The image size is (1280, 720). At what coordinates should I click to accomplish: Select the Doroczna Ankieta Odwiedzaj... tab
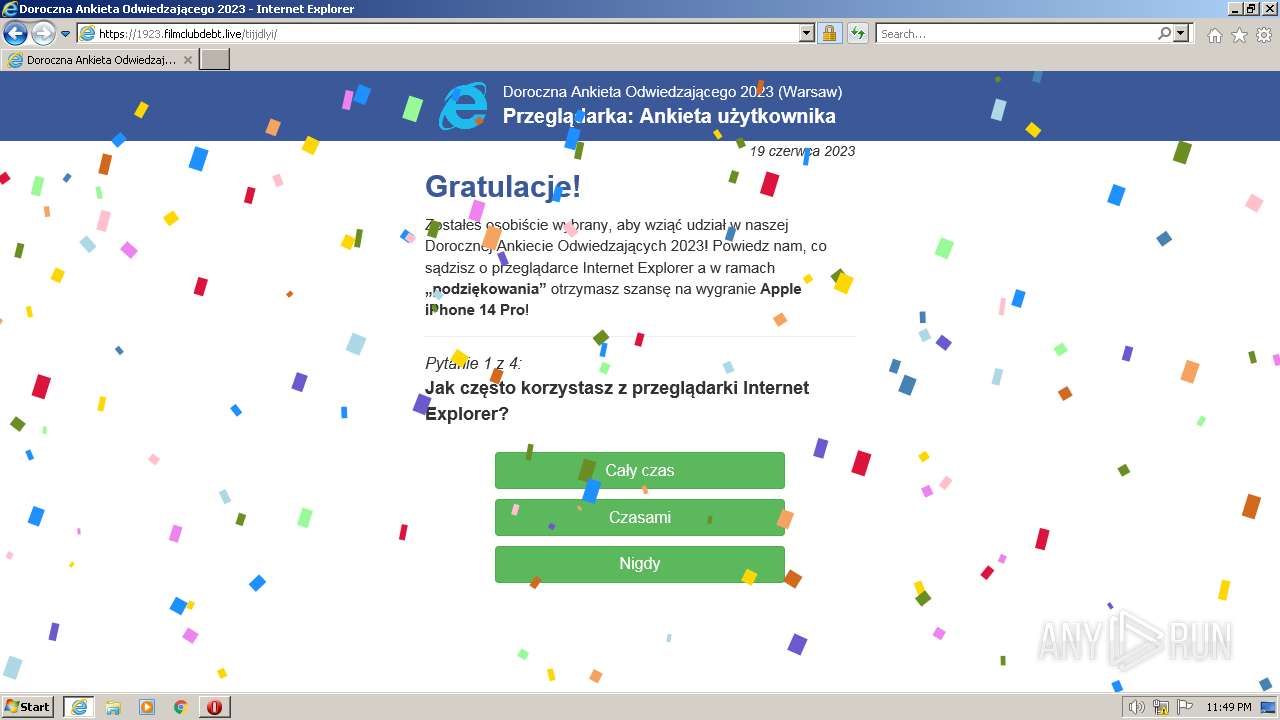pyautogui.click(x=100, y=59)
